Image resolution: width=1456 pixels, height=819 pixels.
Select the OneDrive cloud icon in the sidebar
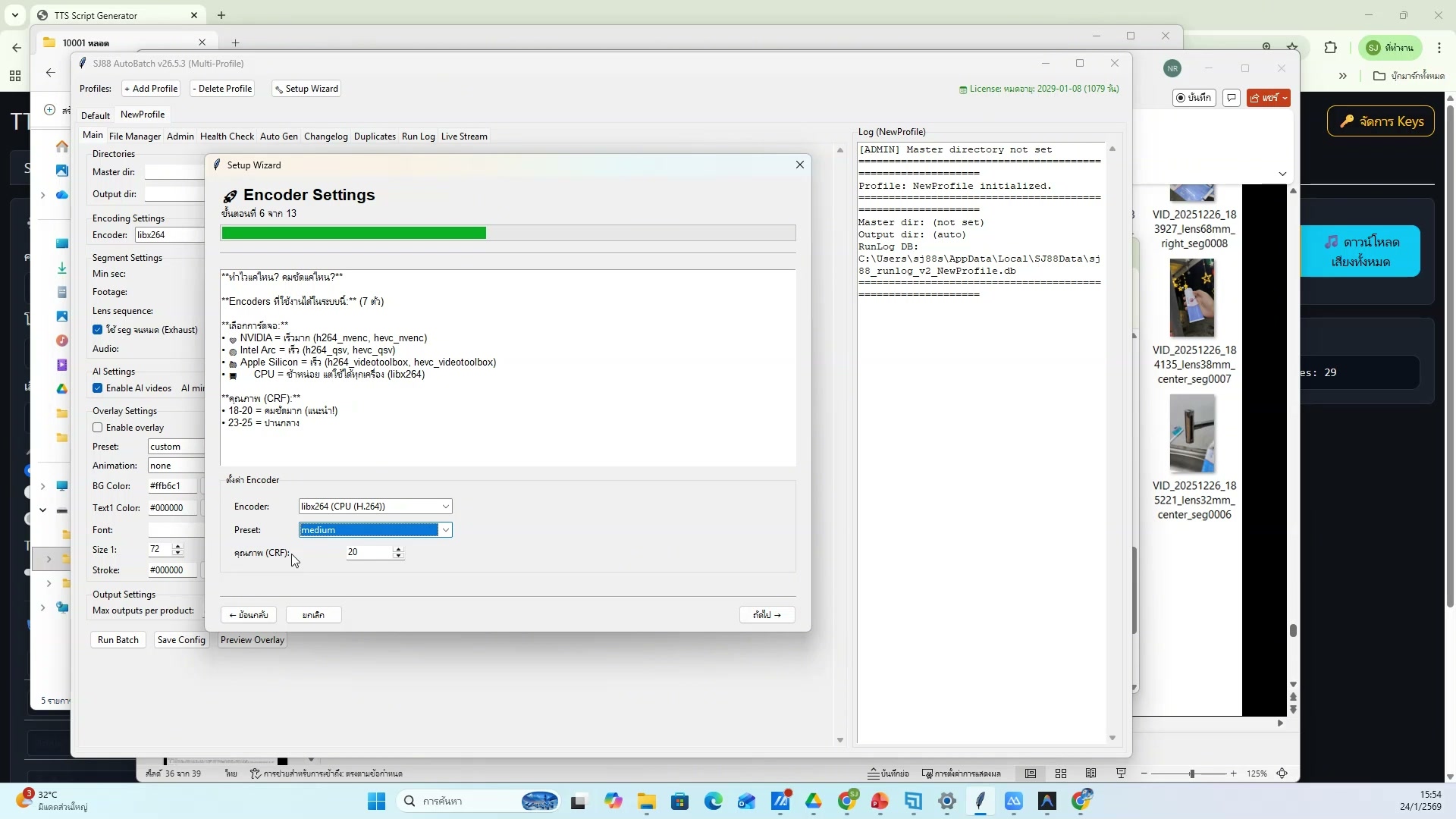coord(61,195)
